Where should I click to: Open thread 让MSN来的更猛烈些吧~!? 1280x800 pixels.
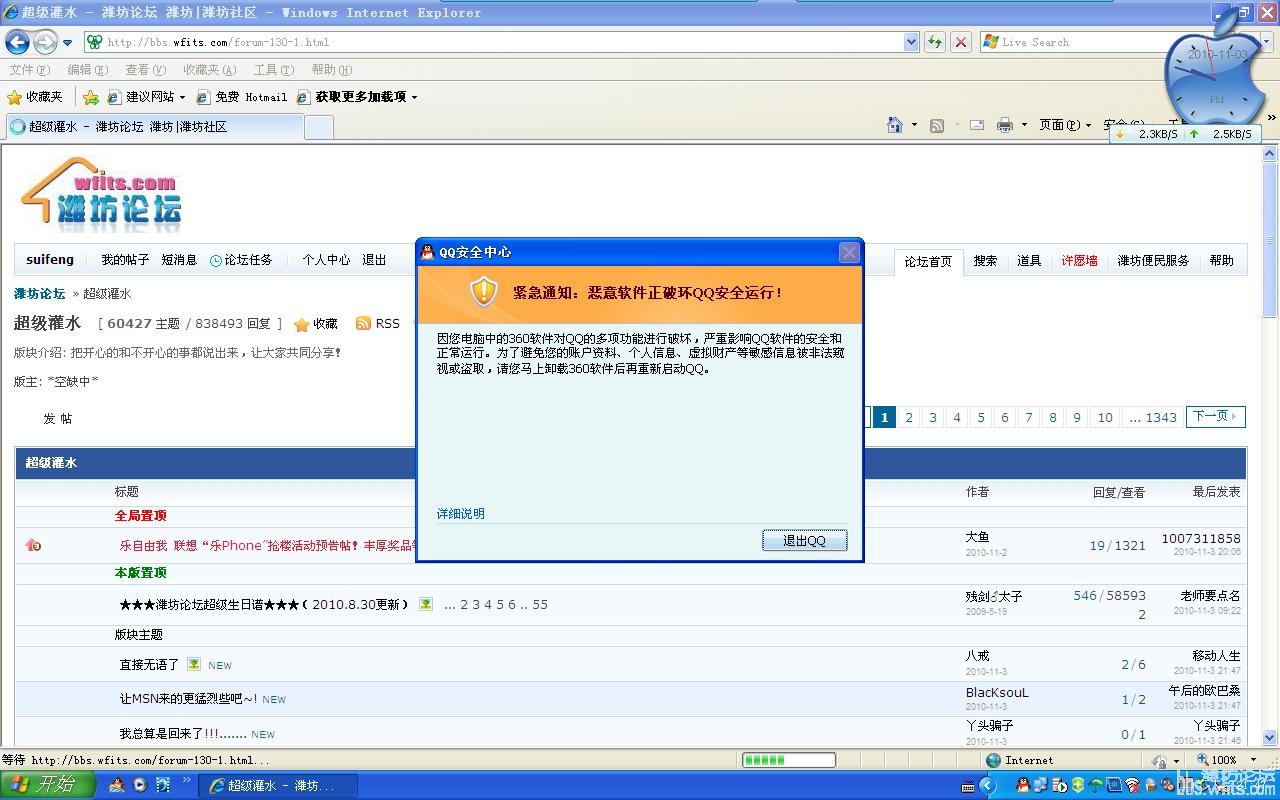click(188, 699)
